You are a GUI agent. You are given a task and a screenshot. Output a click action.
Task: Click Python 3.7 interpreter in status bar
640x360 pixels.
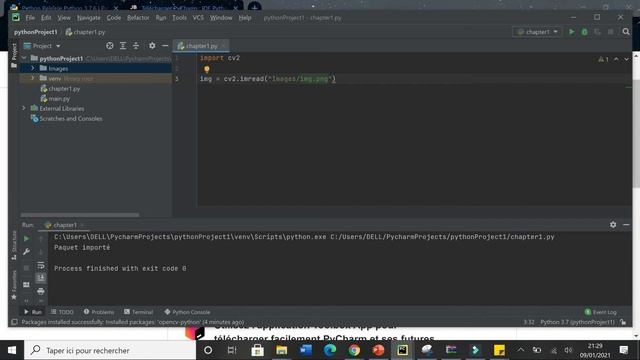(x=577, y=322)
